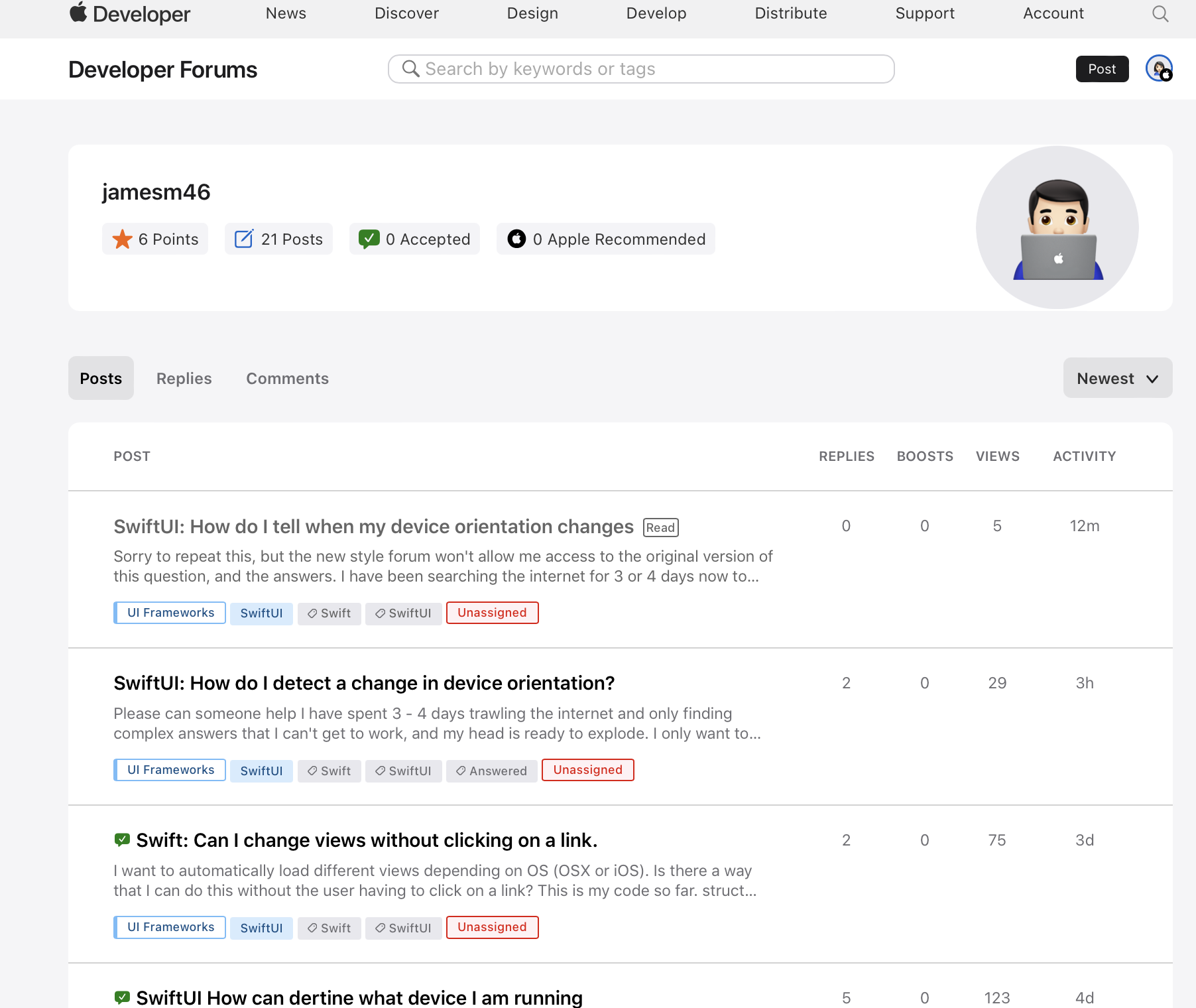1196x1008 pixels.
Task: Open the Develop menu item
Action: click(x=656, y=13)
